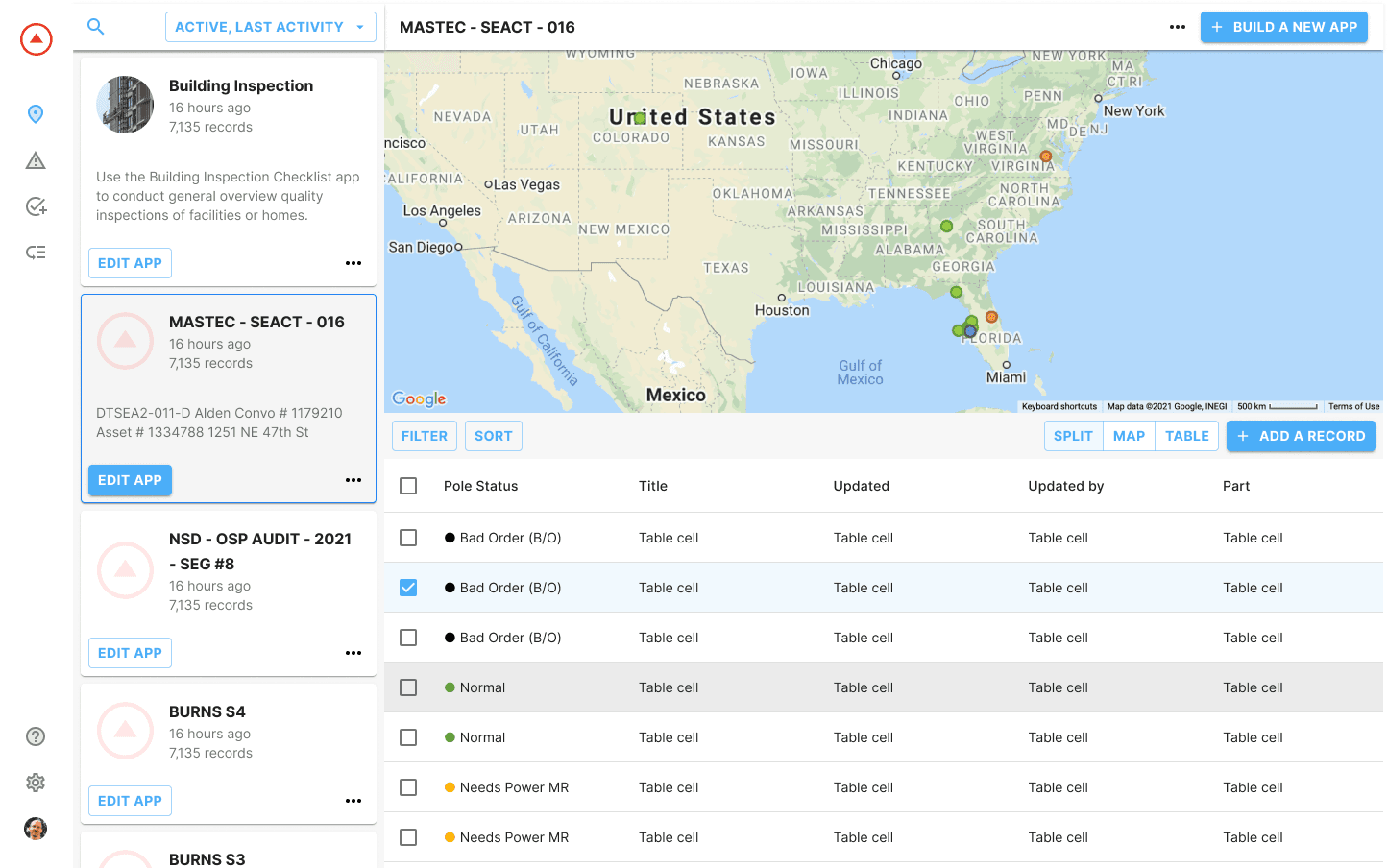Switch to the Split view tab
The image size is (1388, 868).
point(1073,436)
